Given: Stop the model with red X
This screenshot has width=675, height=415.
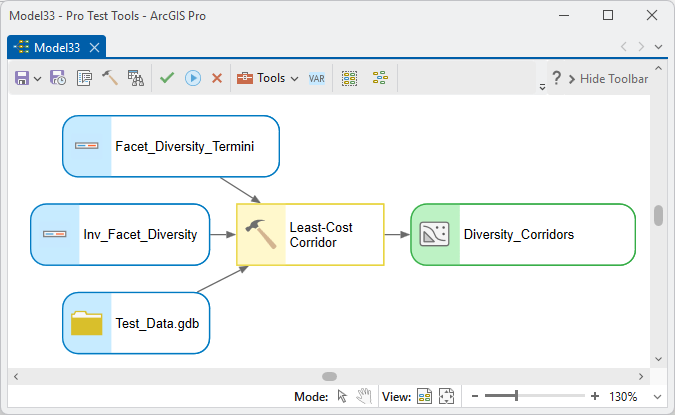Looking at the screenshot, I should 217,78.
